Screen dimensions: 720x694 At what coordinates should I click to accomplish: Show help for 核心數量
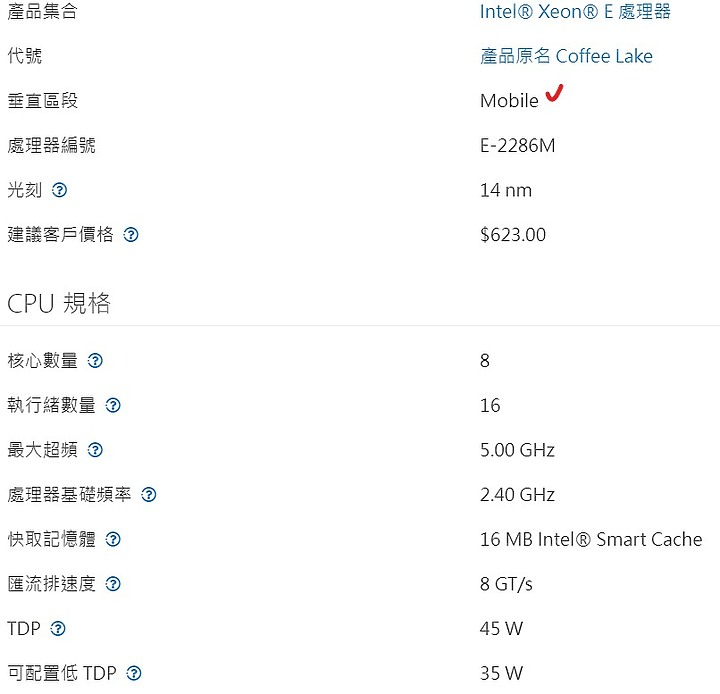click(95, 361)
